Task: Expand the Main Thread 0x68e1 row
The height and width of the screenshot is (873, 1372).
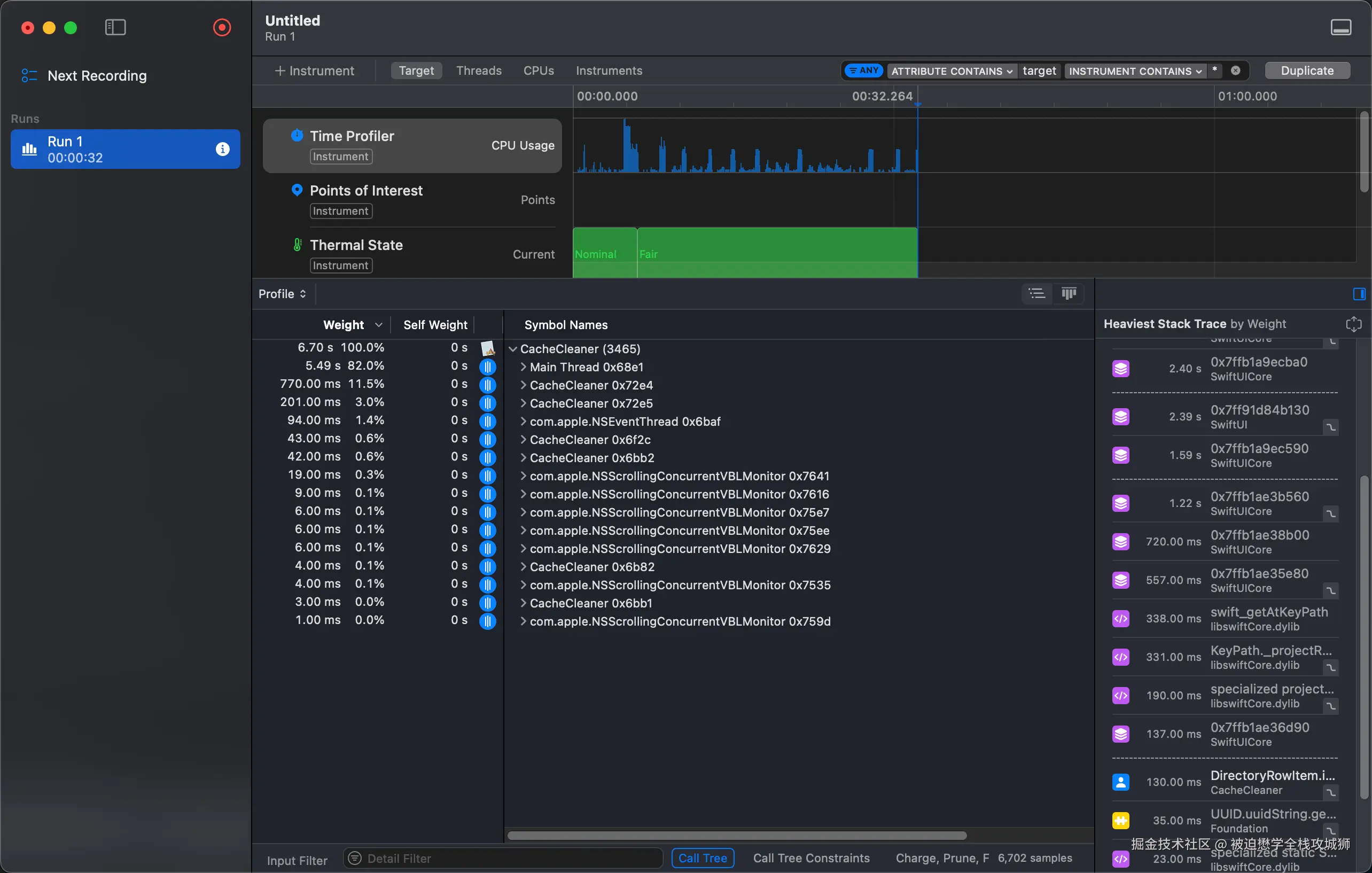Action: tap(523, 367)
